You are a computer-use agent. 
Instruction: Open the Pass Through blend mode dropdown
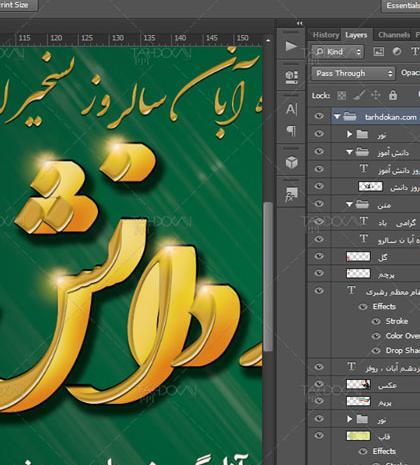(x=353, y=73)
